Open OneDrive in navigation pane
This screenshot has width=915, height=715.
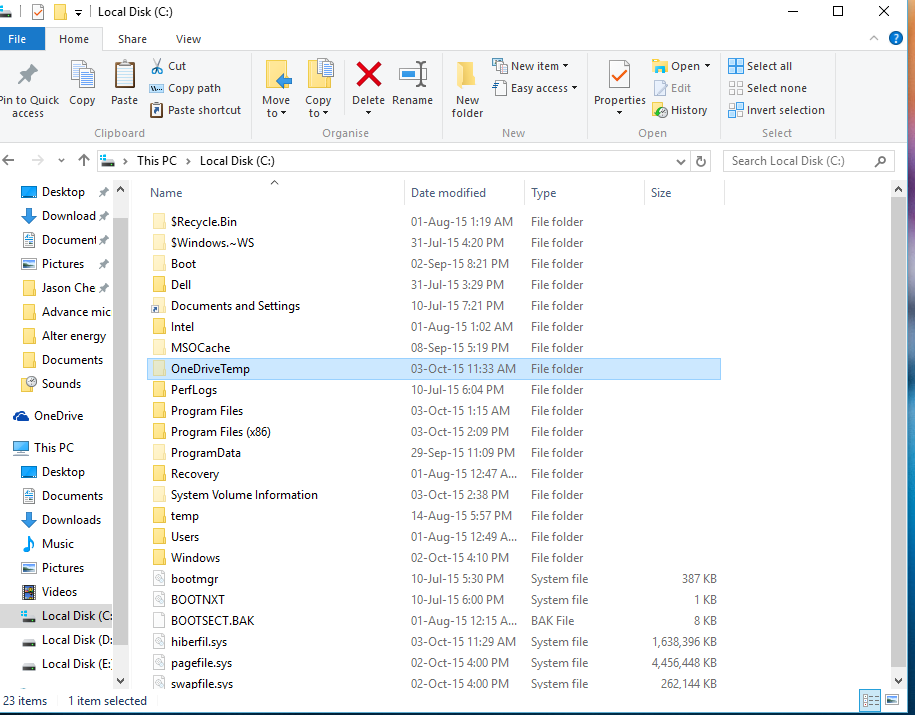pos(48,416)
